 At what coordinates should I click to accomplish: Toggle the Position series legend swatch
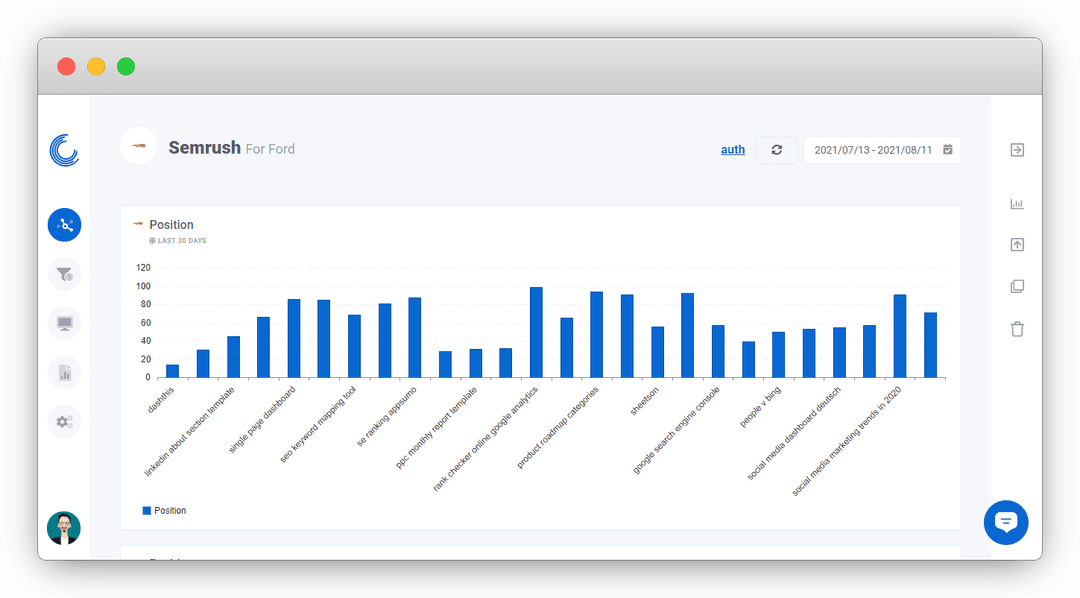tap(147, 511)
